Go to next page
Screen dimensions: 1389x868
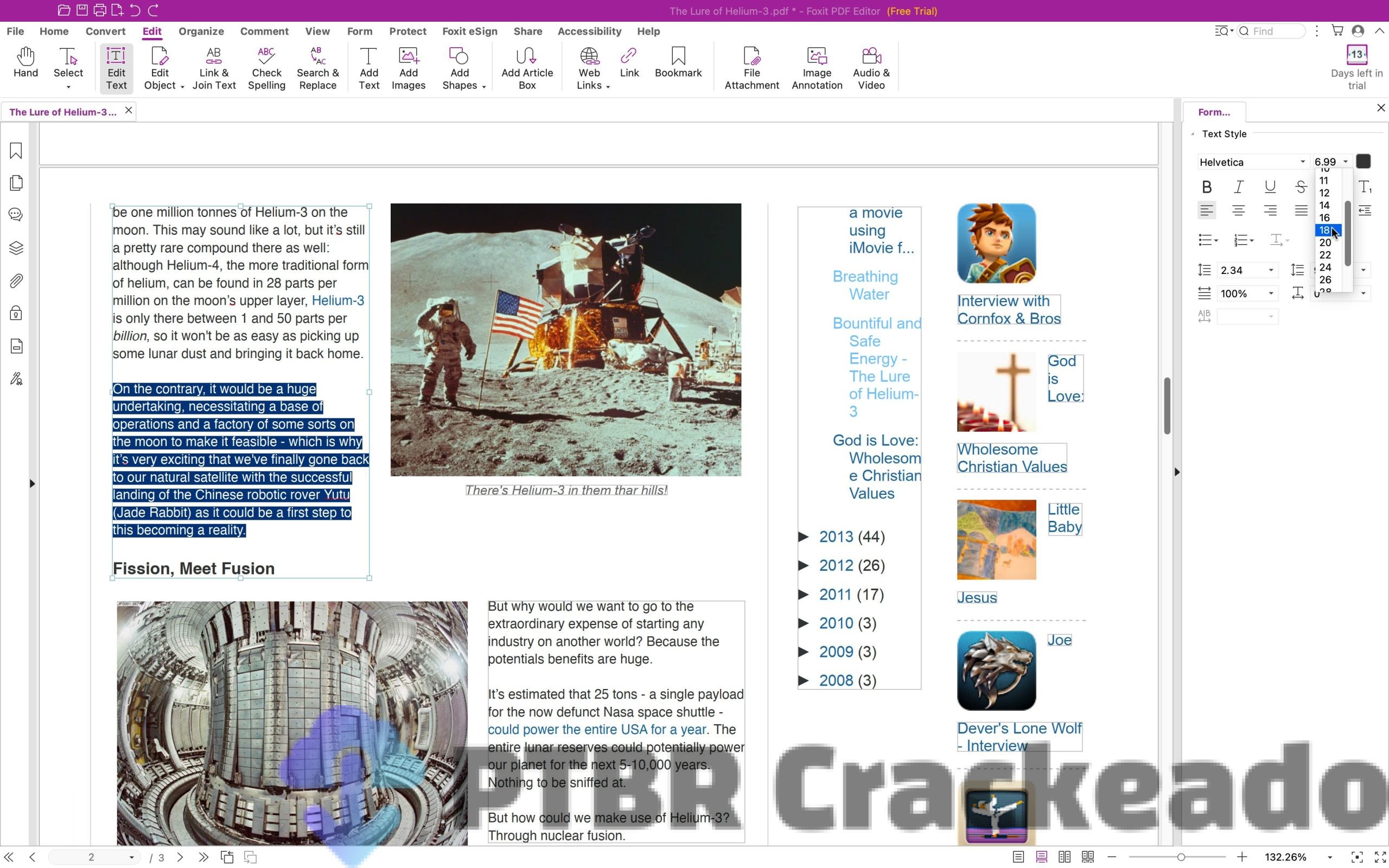tap(180, 857)
